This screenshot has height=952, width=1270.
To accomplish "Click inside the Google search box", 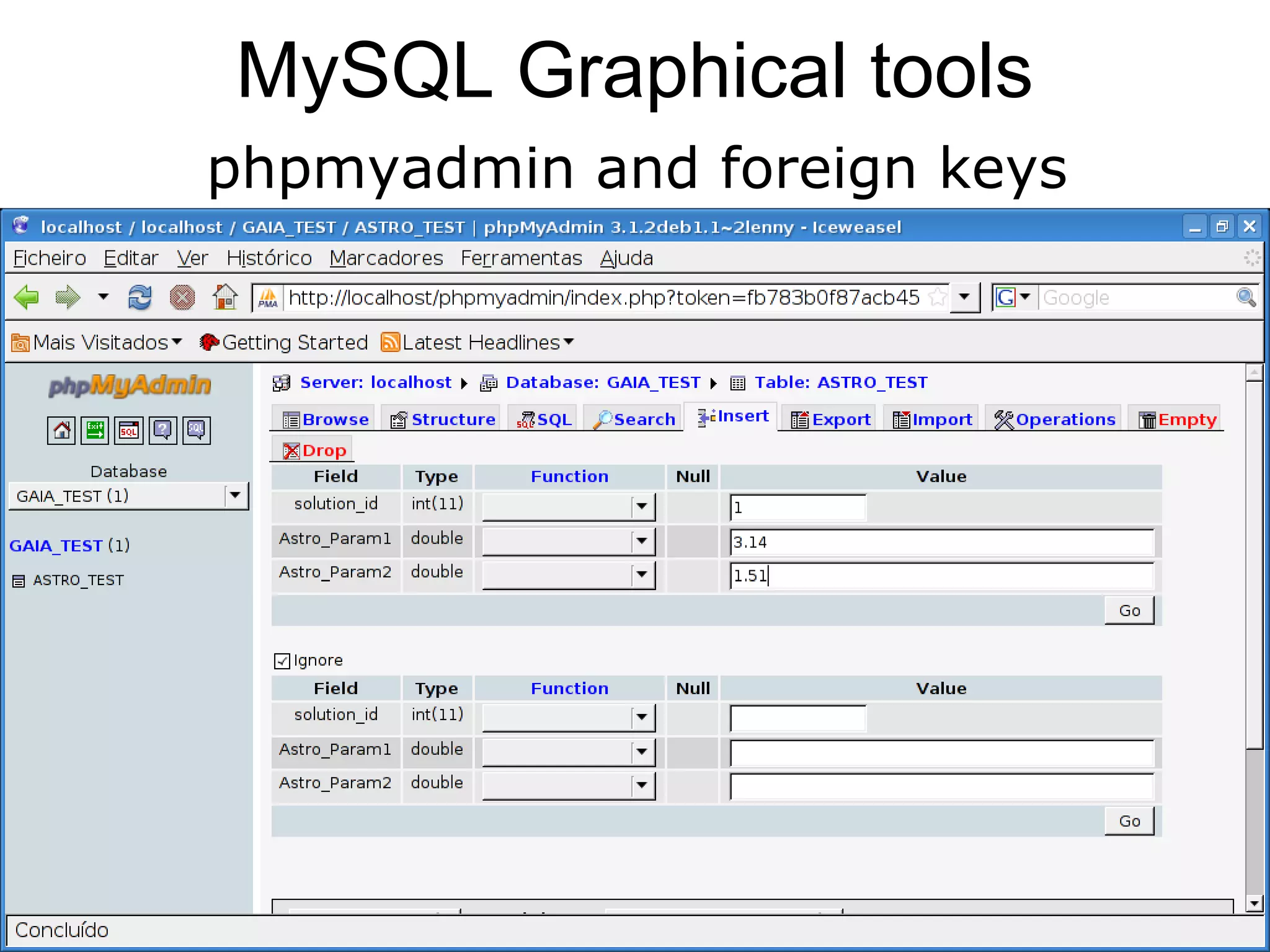I will tap(1136, 297).
